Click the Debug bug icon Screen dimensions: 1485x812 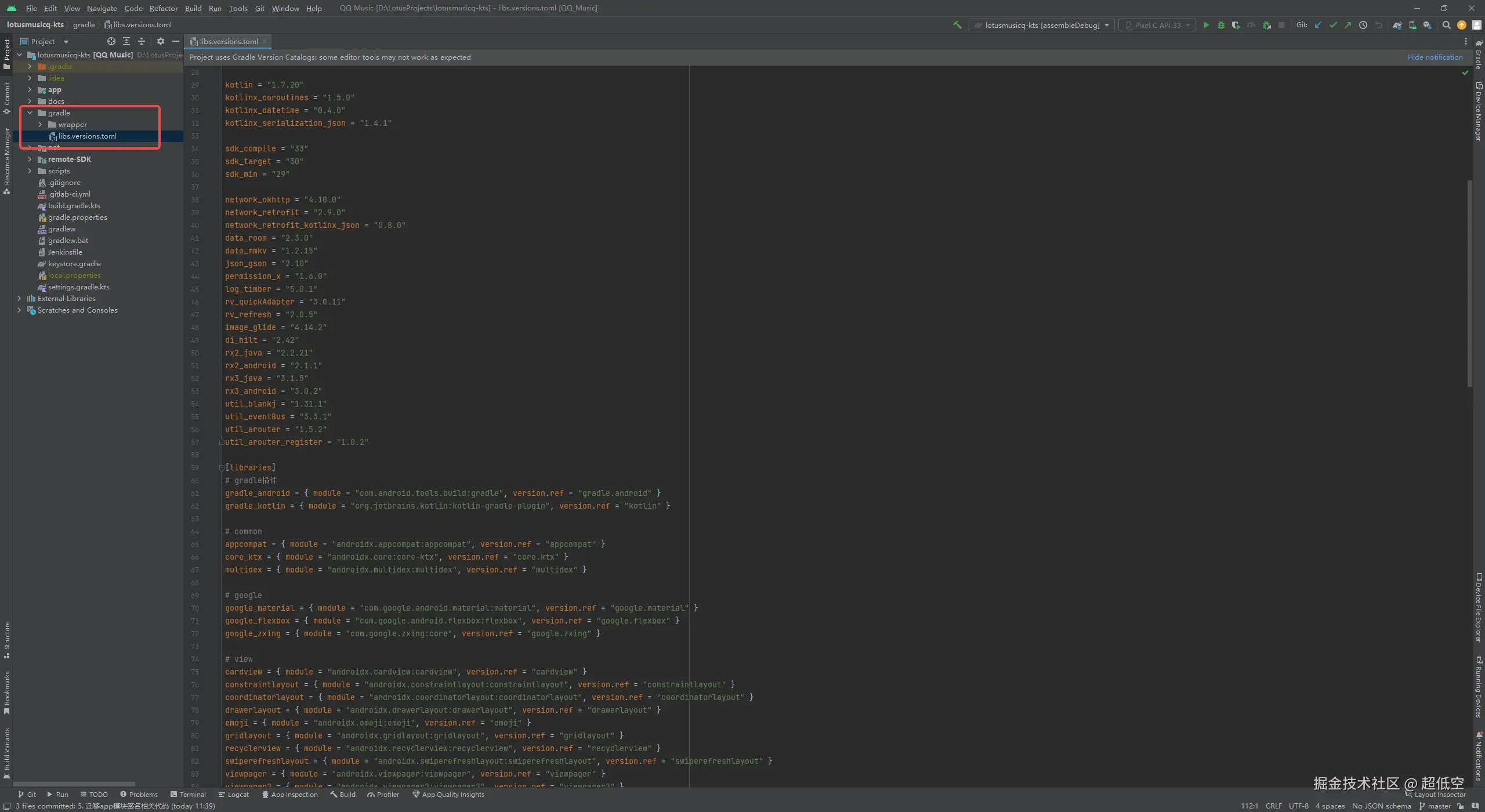point(1220,25)
